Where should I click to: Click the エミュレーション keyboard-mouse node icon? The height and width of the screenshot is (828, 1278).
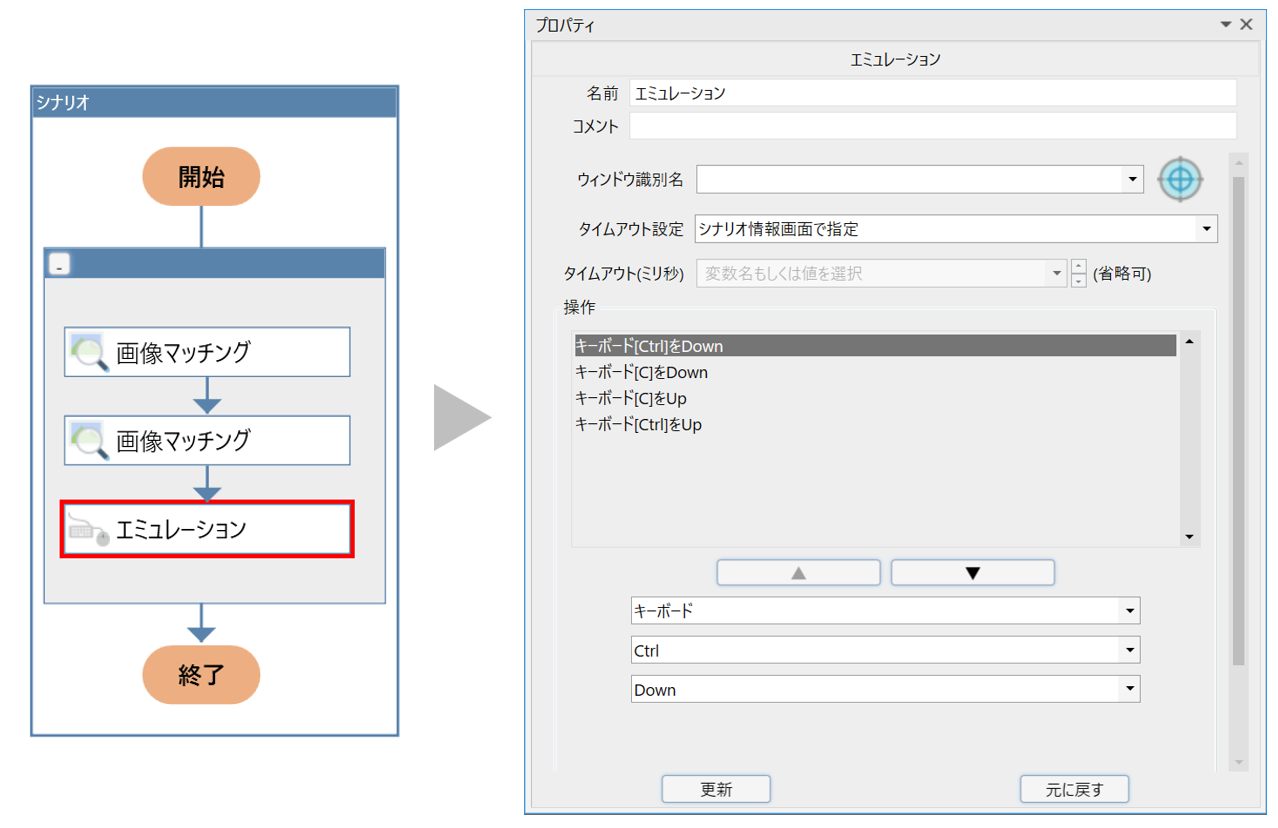pos(88,529)
